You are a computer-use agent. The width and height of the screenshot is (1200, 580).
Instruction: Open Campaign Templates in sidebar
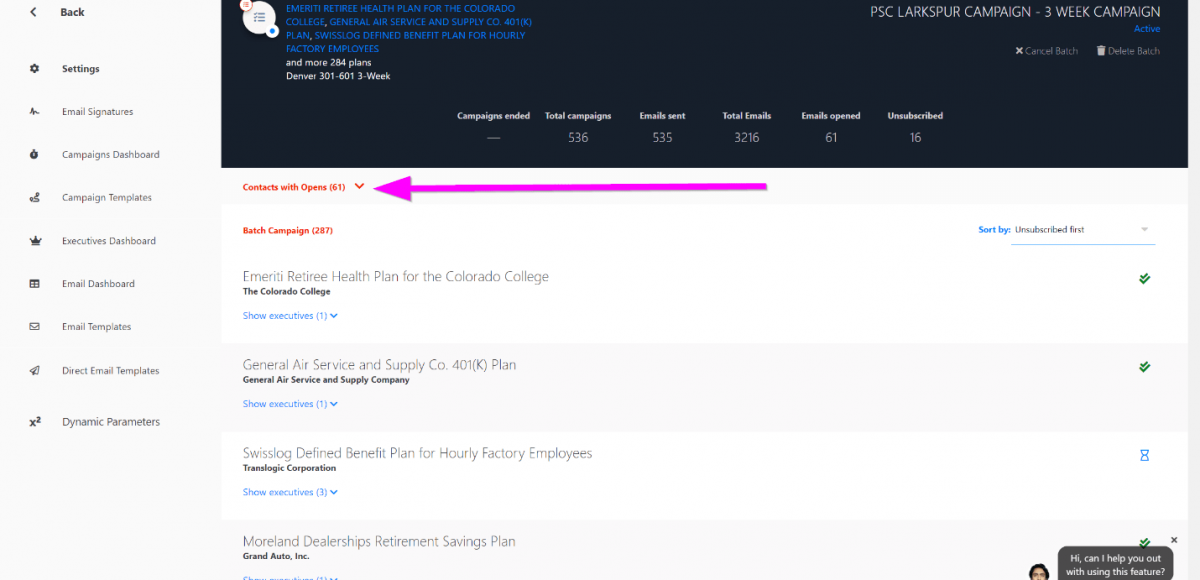coord(107,198)
